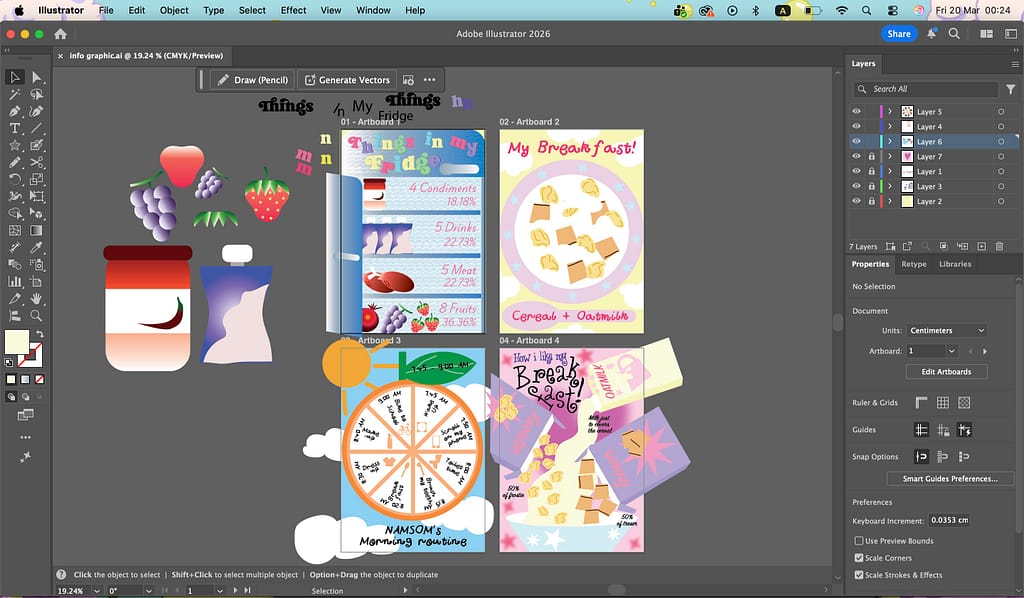1024x598 pixels.
Task: Uncheck the Scale Corners checkbox
Action: pyautogui.click(x=858, y=558)
